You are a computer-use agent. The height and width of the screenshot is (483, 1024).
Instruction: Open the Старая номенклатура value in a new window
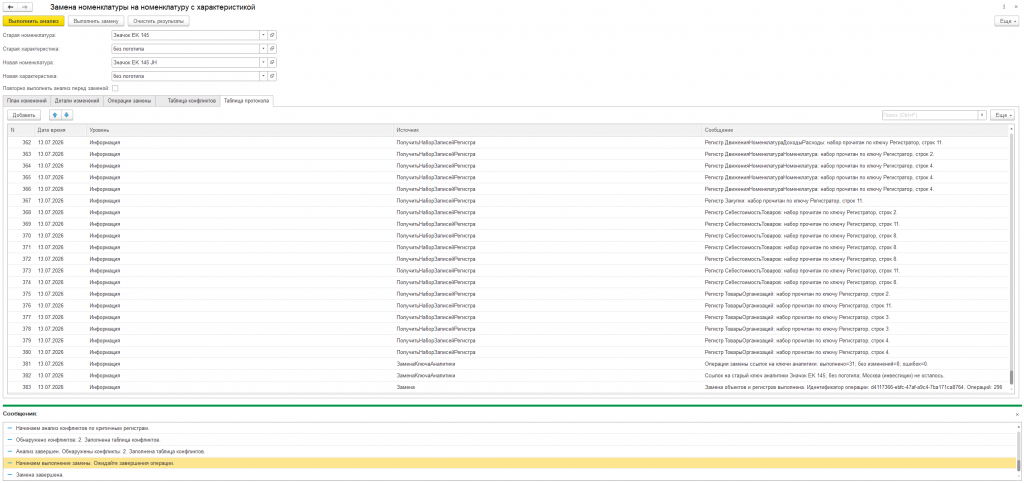coord(272,35)
